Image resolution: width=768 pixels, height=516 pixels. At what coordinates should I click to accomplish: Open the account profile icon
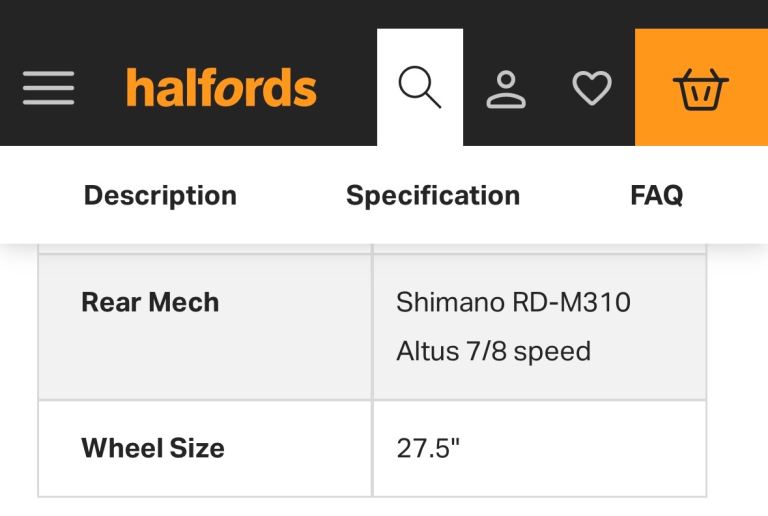(x=506, y=88)
